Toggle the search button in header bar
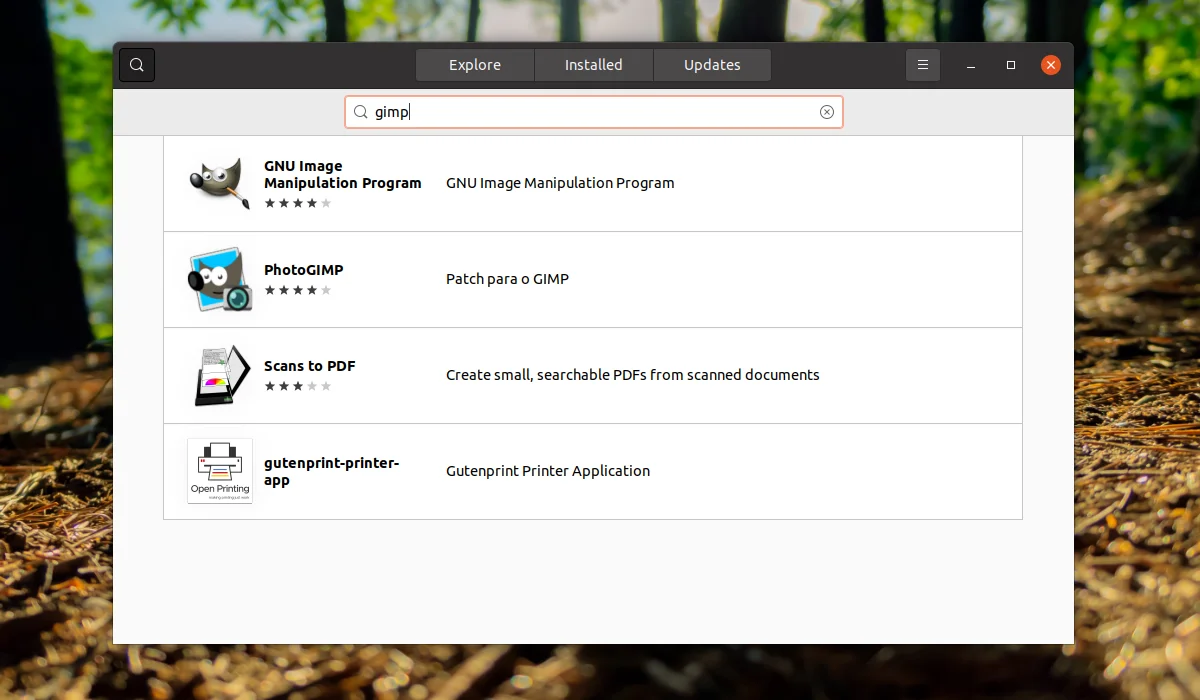Screen dimensions: 1200x700 click(x=137, y=65)
